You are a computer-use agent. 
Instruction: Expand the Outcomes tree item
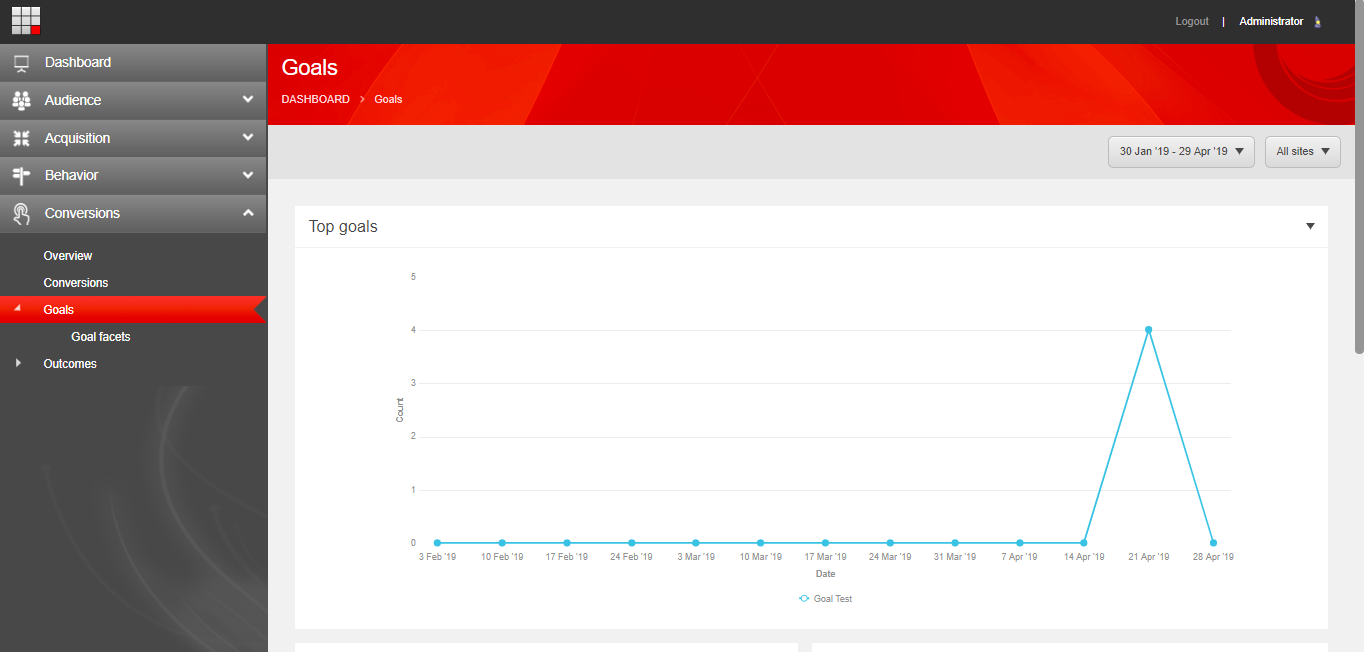pos(18,364)
